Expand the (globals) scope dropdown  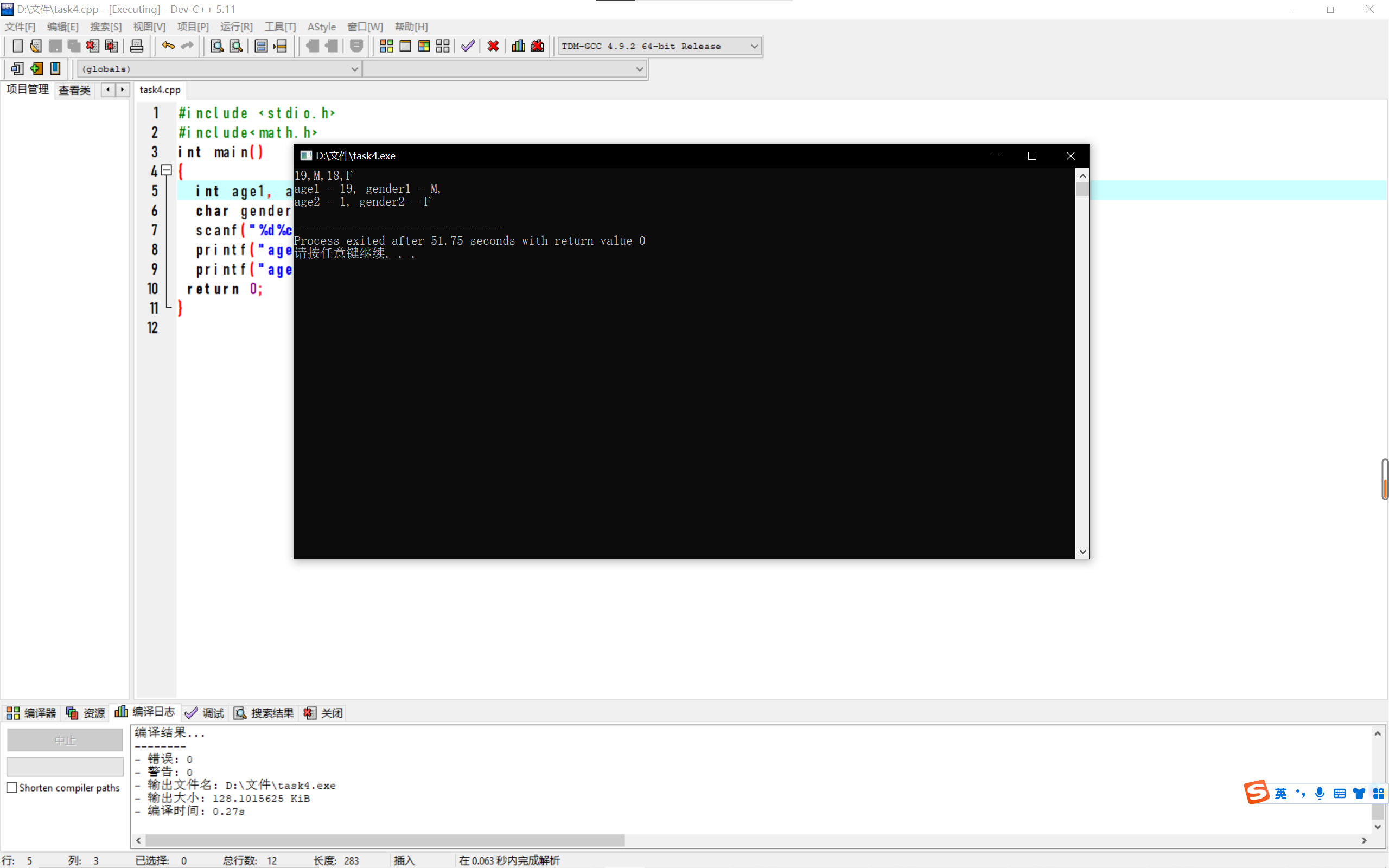(355, 69)
